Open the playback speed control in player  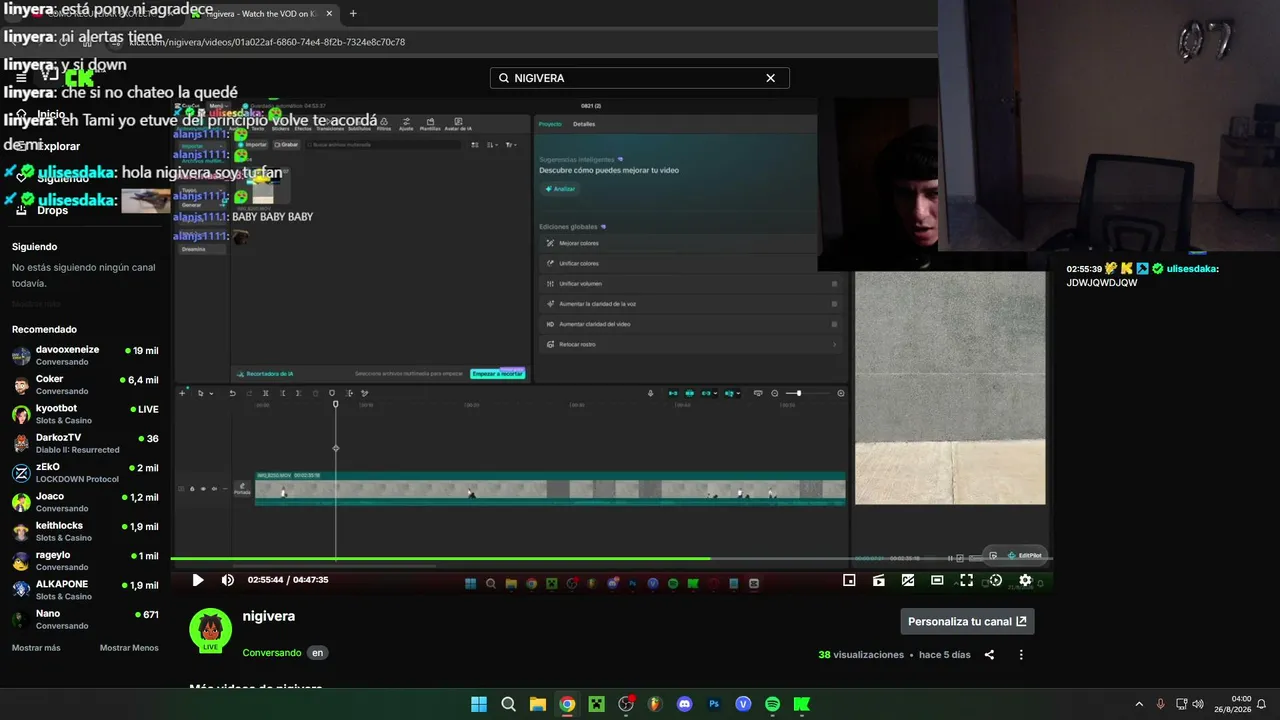pos(995,580)
